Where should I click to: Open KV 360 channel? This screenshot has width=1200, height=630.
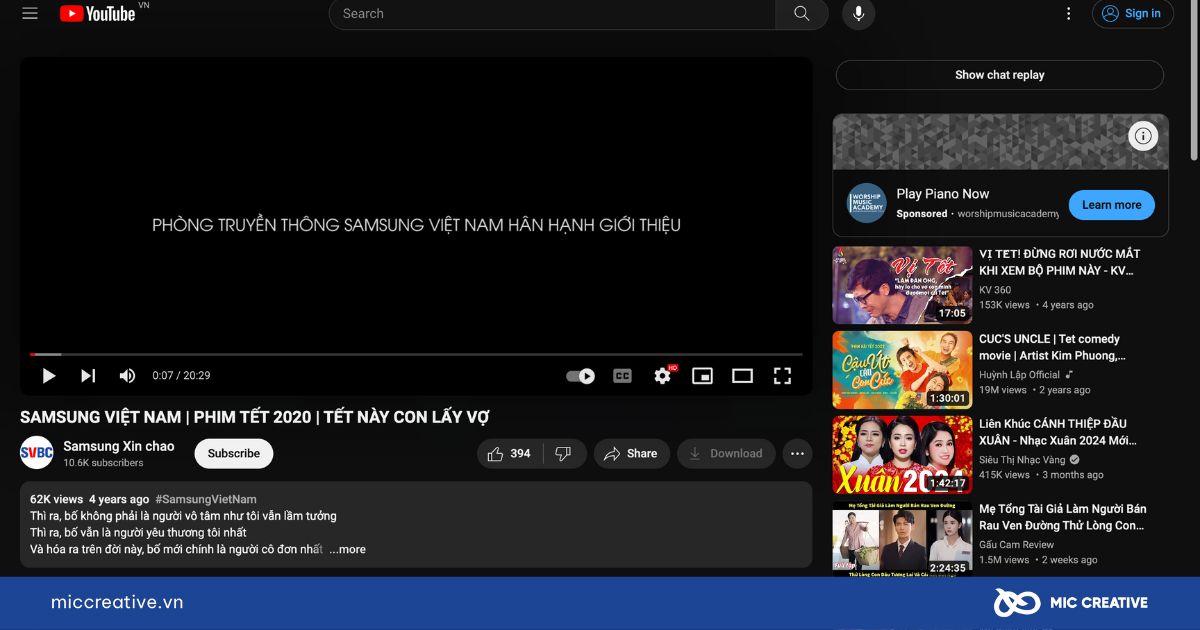pos(995,290)
